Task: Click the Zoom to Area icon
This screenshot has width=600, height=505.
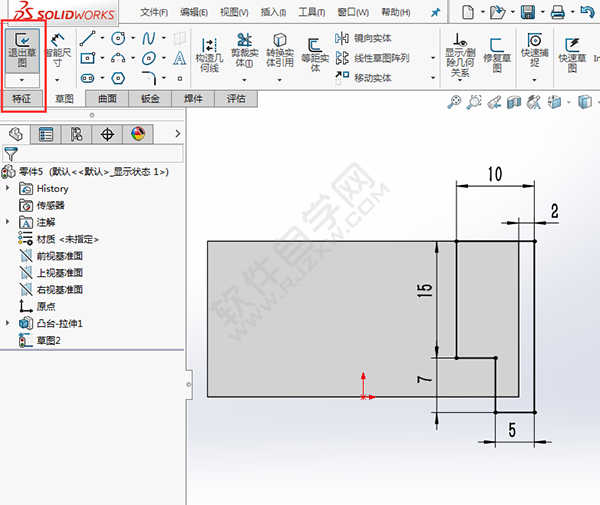Action: coord(474,102)
